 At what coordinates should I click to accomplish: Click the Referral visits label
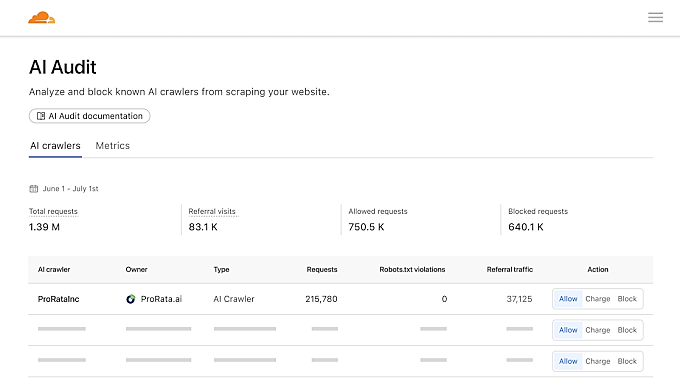[x=212, y=211]
